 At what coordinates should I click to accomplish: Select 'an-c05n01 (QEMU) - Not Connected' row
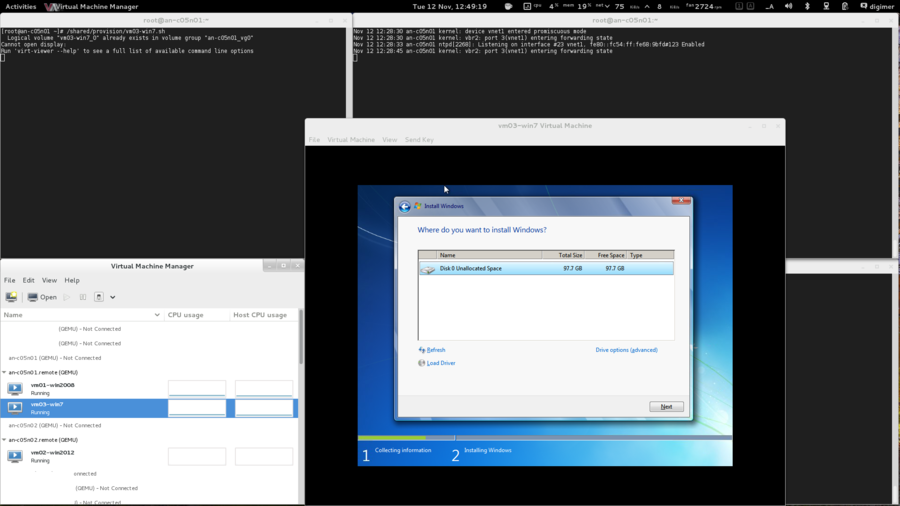[x=149, y=358]
